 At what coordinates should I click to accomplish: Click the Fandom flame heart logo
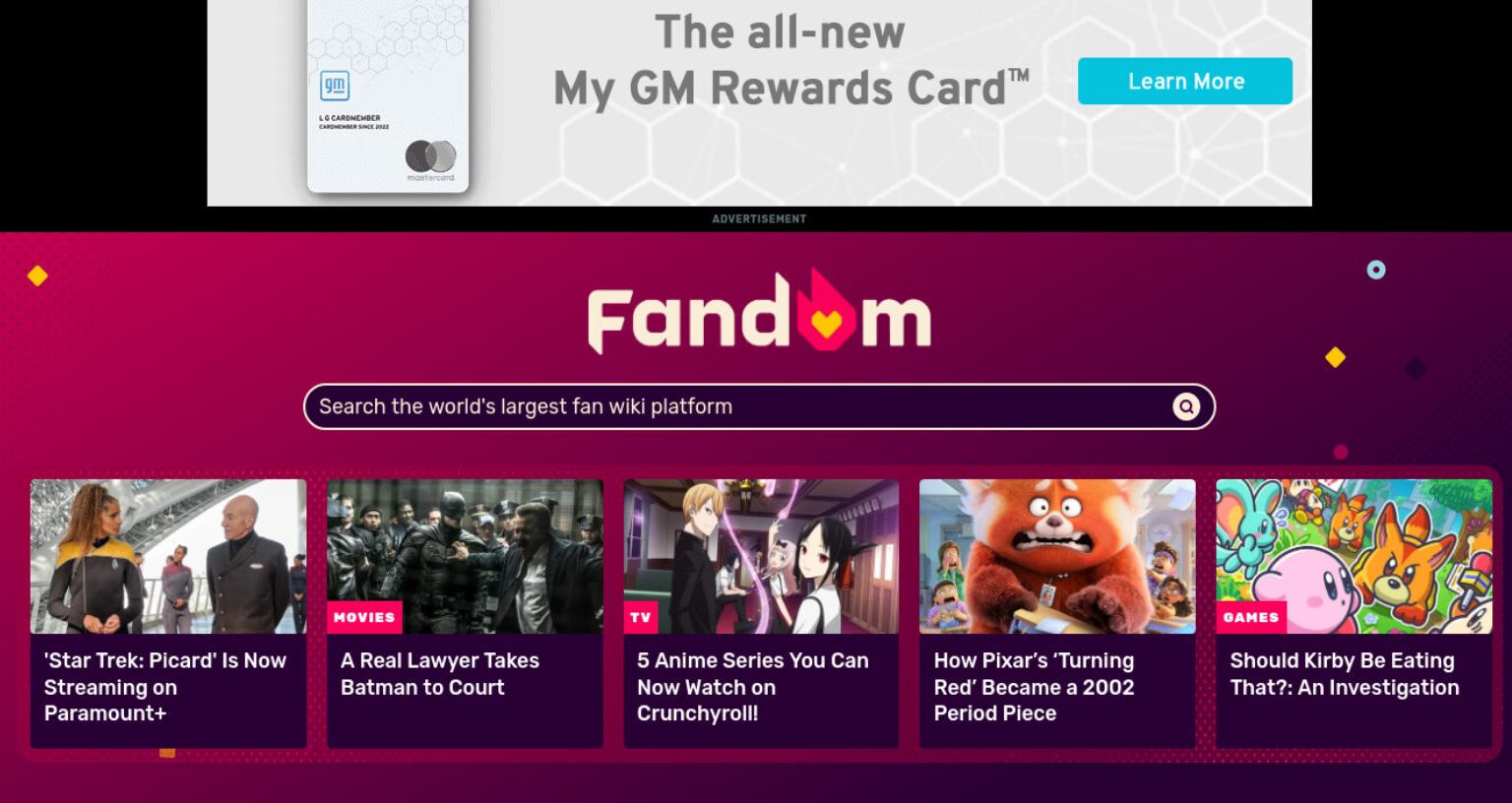pyautogui.click(x=759, y=311)
